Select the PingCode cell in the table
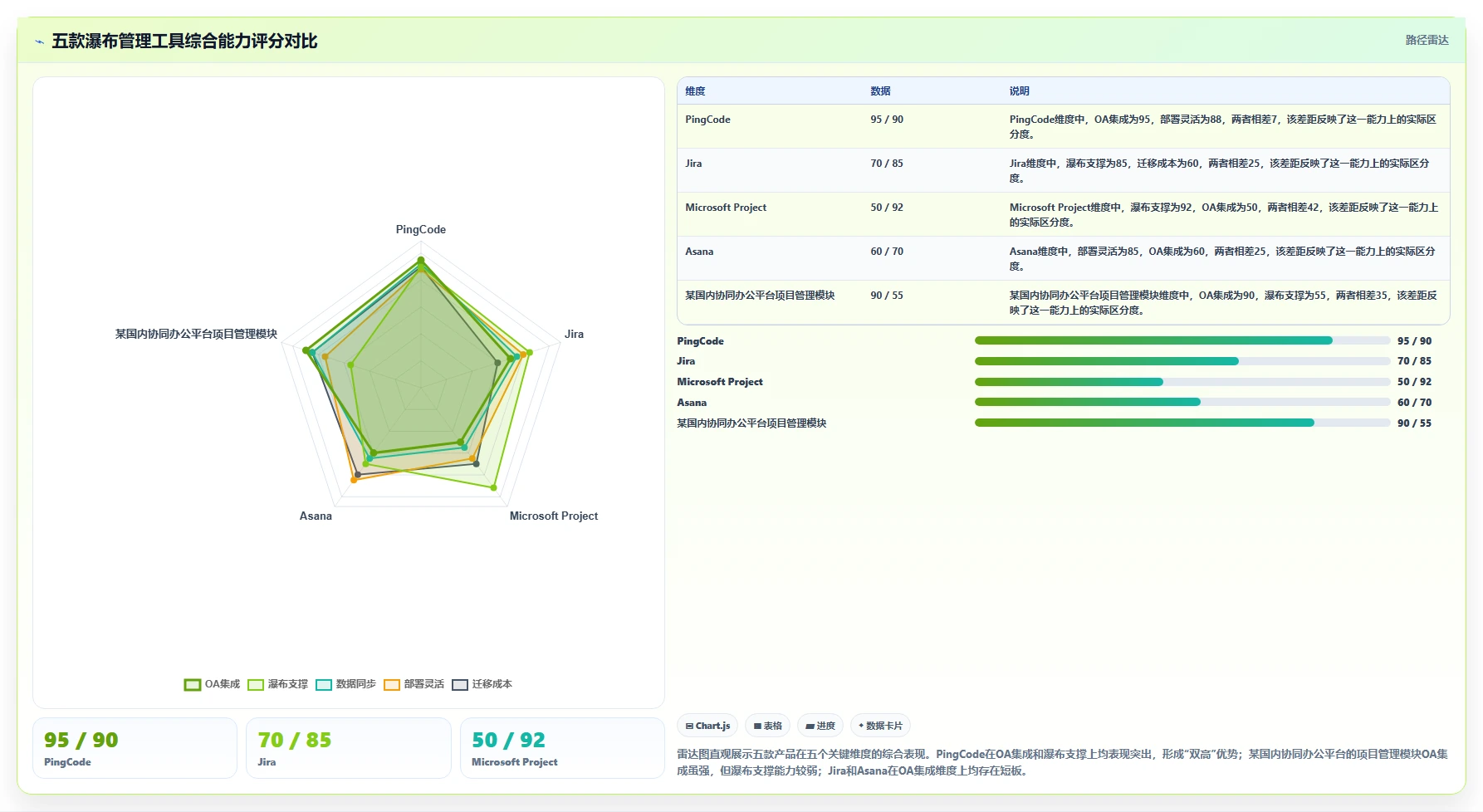The width and height of the screenshot is (1483, 812). (770, 126)
